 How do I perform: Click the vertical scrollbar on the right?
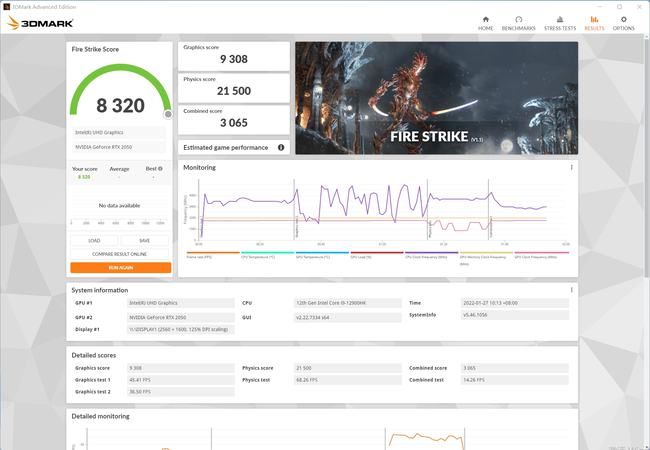[x=647, y=157]
